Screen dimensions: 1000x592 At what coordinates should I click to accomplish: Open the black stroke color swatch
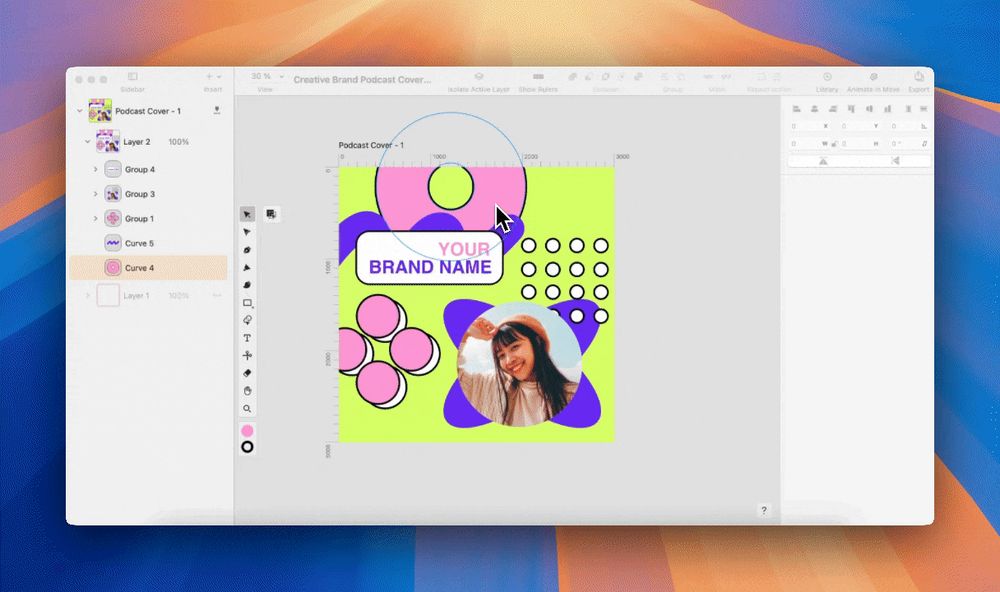247,447
